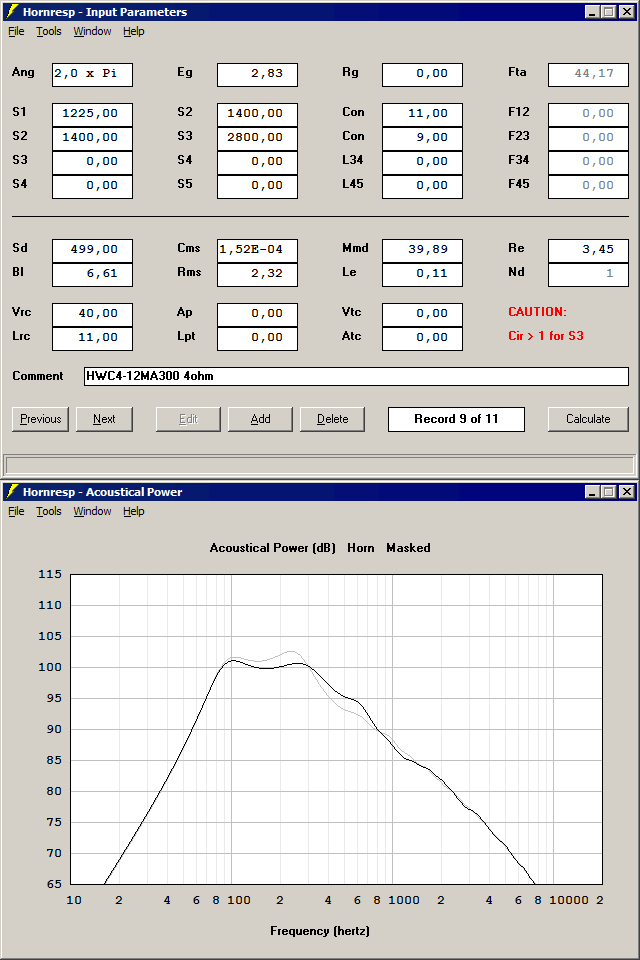The height and width of the screenshot is (960, 640).
Task: Click the Bl field 6,61
Action: pyautogui.click(x=92, y=274)
